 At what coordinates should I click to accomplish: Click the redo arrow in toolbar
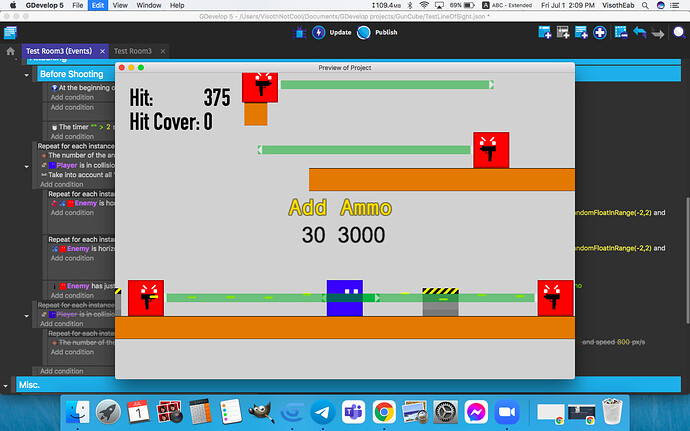coord(657,33)
